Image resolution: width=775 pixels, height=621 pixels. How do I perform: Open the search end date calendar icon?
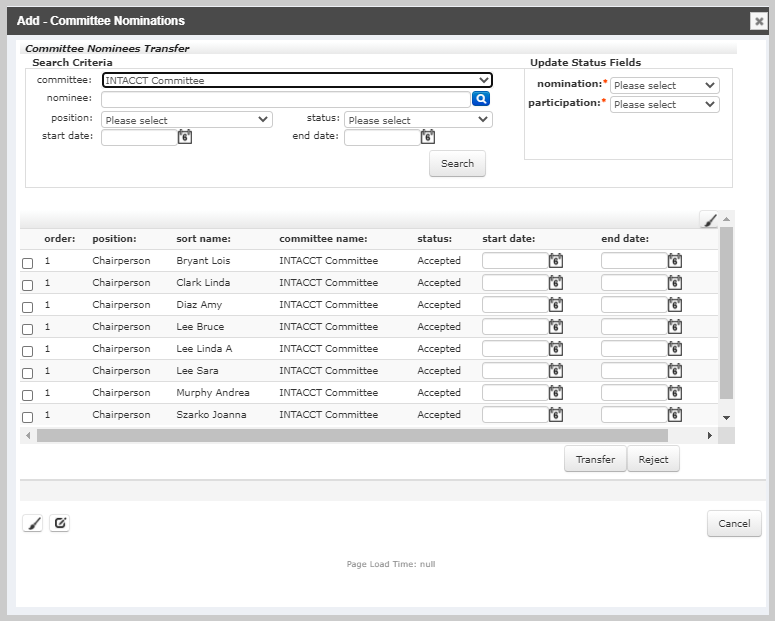[428, 137]
